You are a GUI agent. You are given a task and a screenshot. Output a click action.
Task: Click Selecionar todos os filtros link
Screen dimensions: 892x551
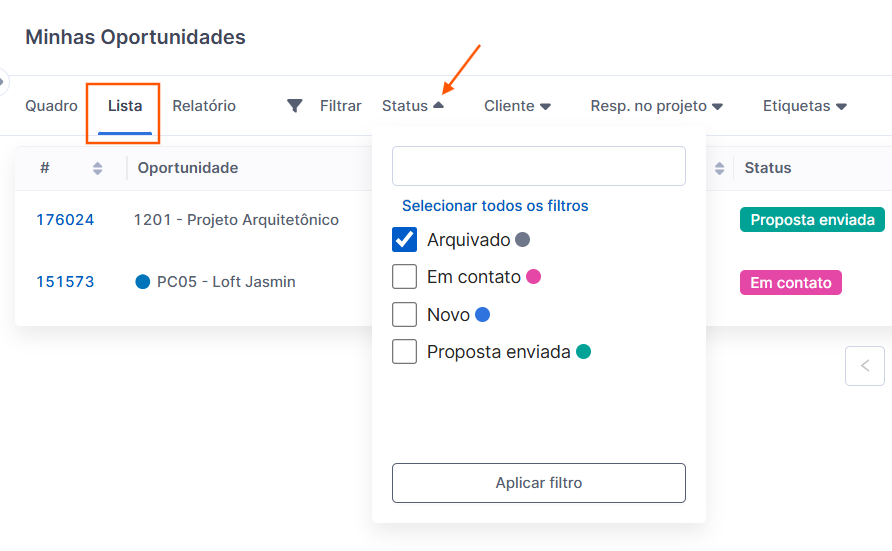tap(495, 206)
